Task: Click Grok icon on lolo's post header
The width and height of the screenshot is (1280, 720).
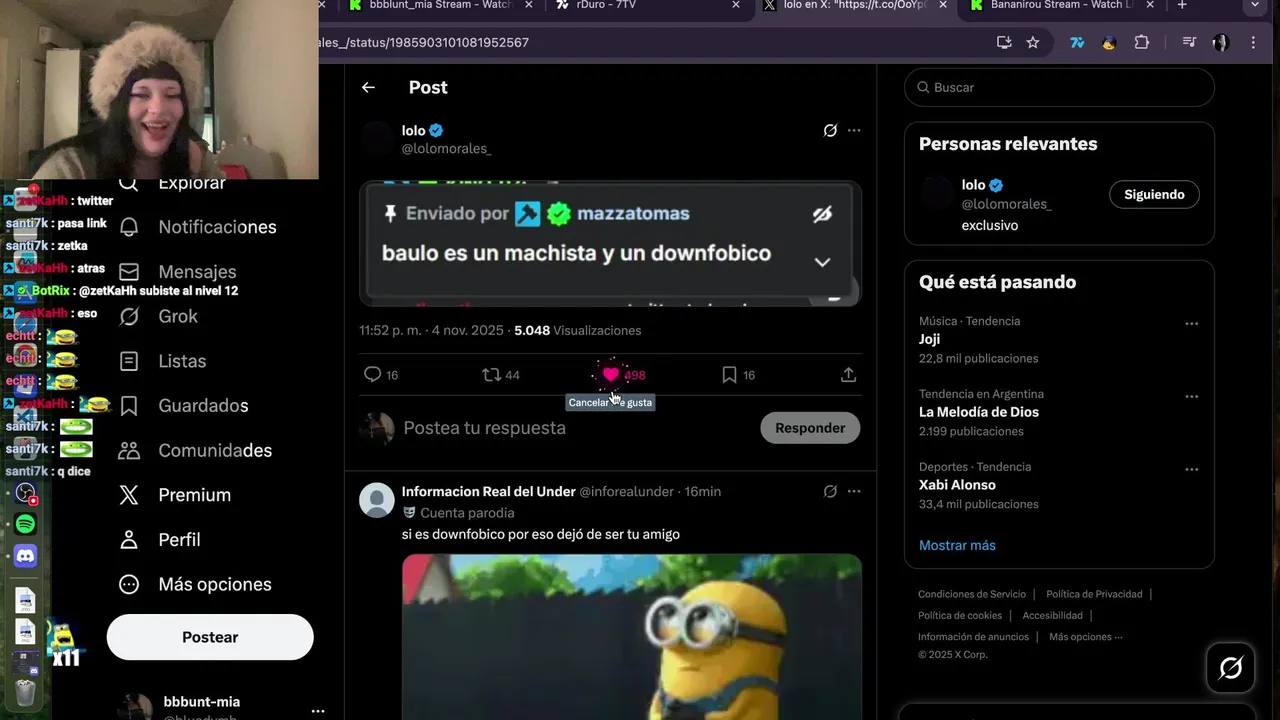Action: coord(830,130)
